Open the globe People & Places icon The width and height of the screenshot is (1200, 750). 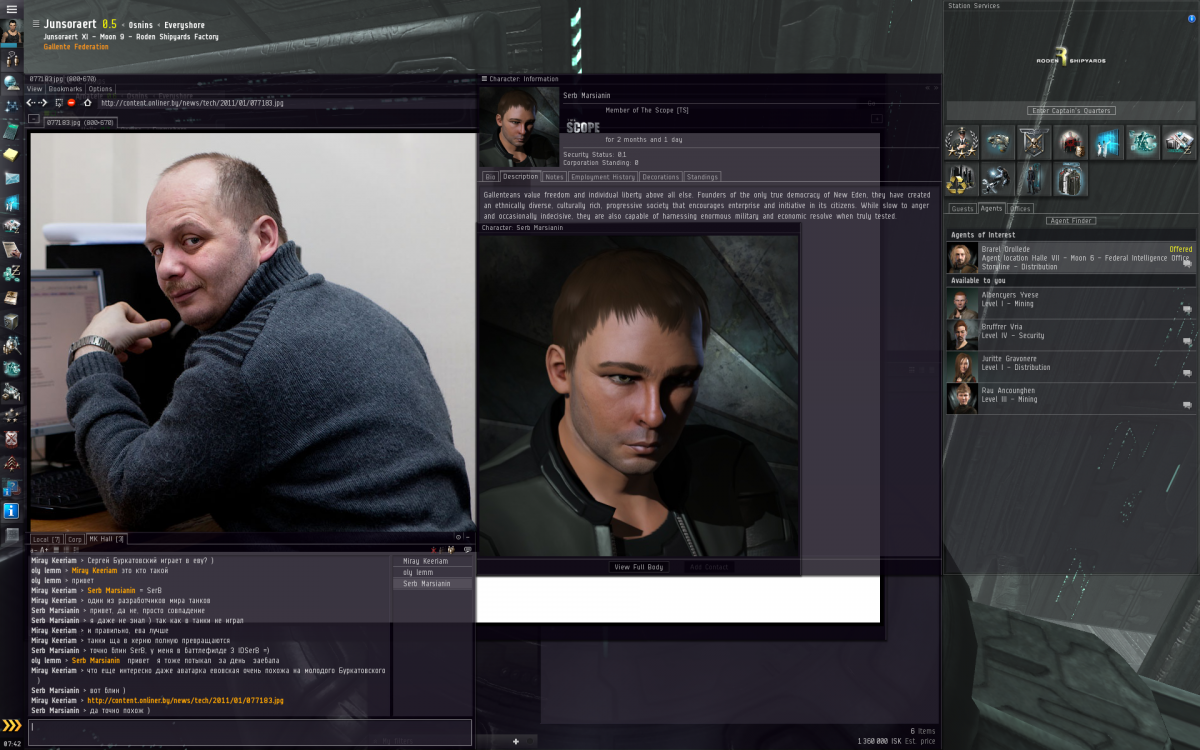pos(11,83)
